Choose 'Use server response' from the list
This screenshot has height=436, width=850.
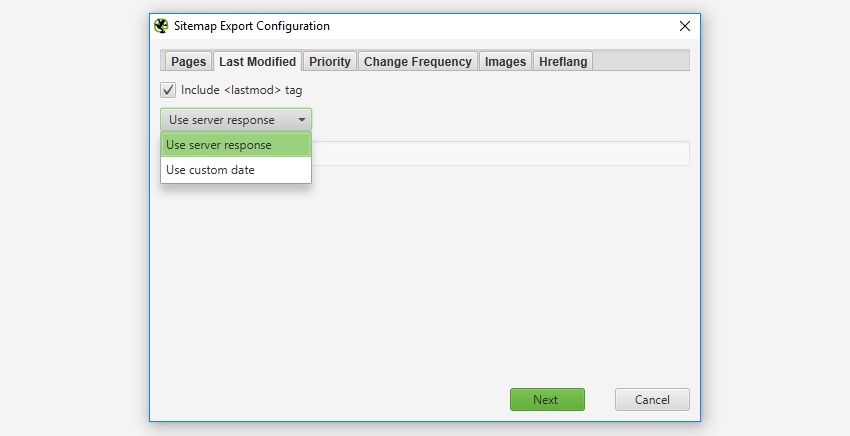click(x=236, y=145)
